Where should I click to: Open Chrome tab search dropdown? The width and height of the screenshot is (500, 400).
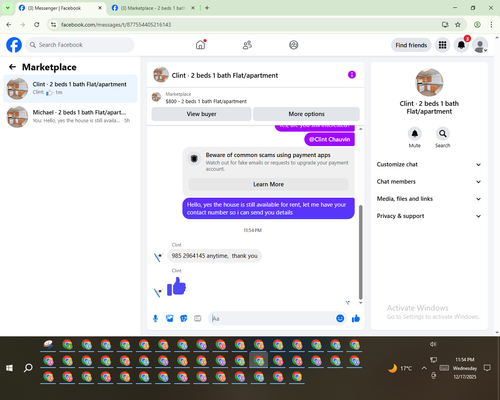pyautogui.click(x=8, y=8)
